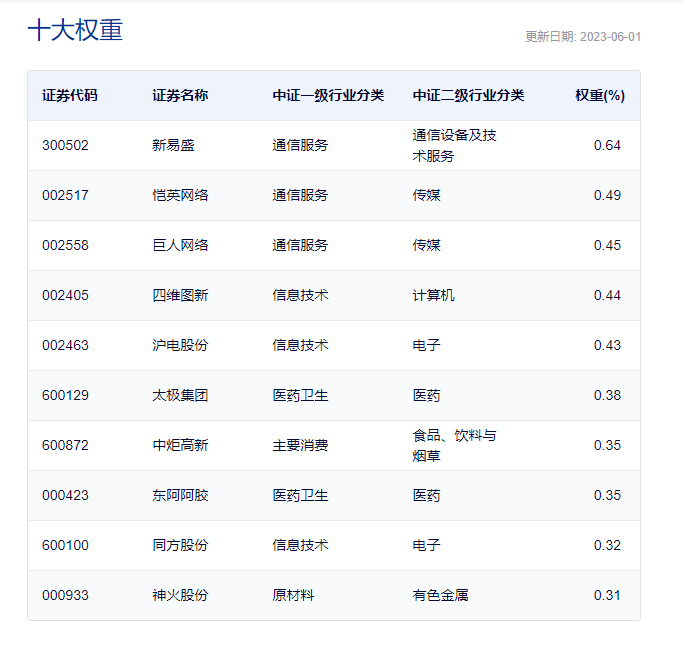Viewport: 685px width, 659px height.
Task: Select security code 600872
Action: [65, 445]
